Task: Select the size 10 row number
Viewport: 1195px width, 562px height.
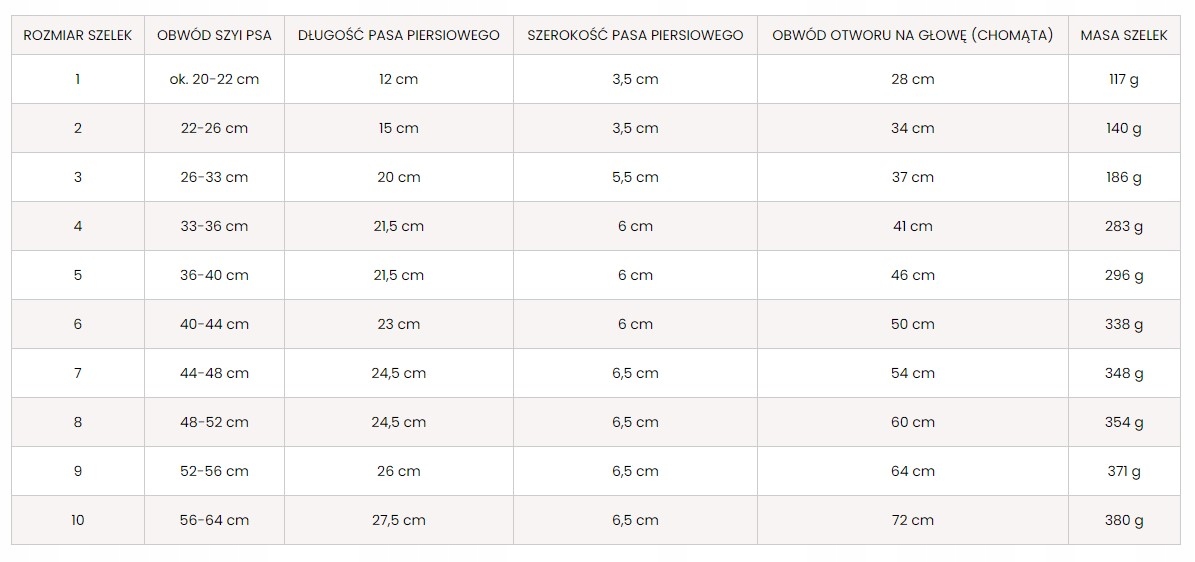Action: 78,520
